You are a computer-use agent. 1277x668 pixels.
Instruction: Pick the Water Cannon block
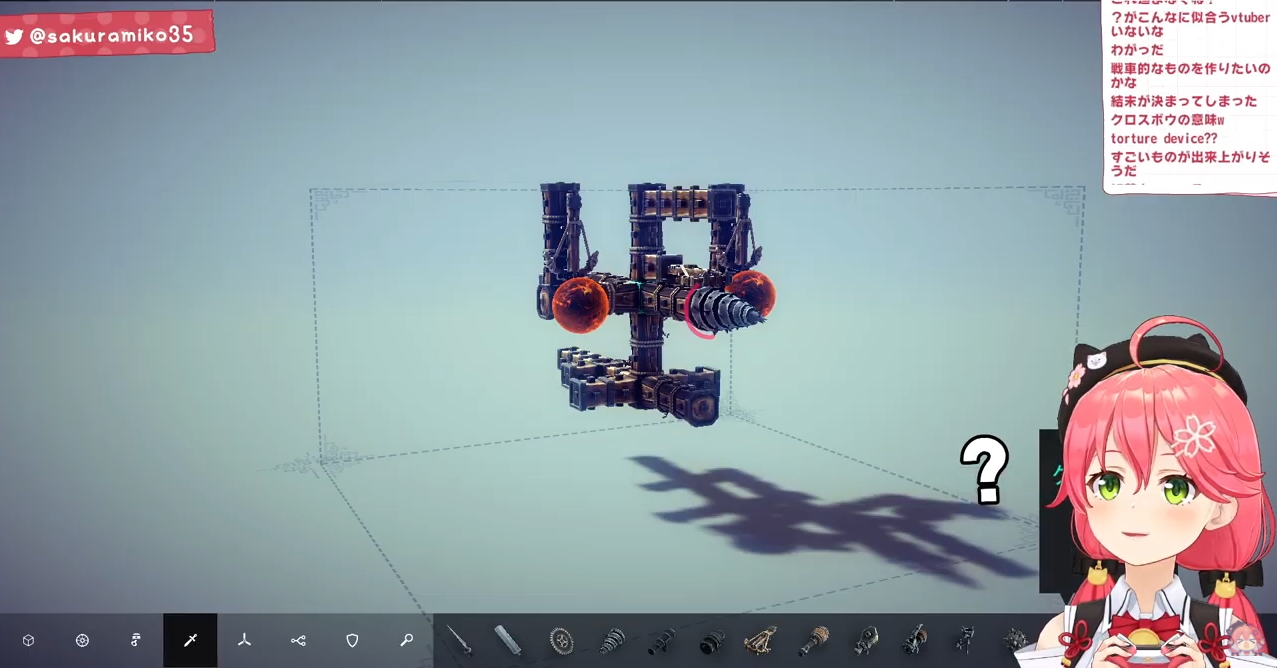click(x=914, y=640)
